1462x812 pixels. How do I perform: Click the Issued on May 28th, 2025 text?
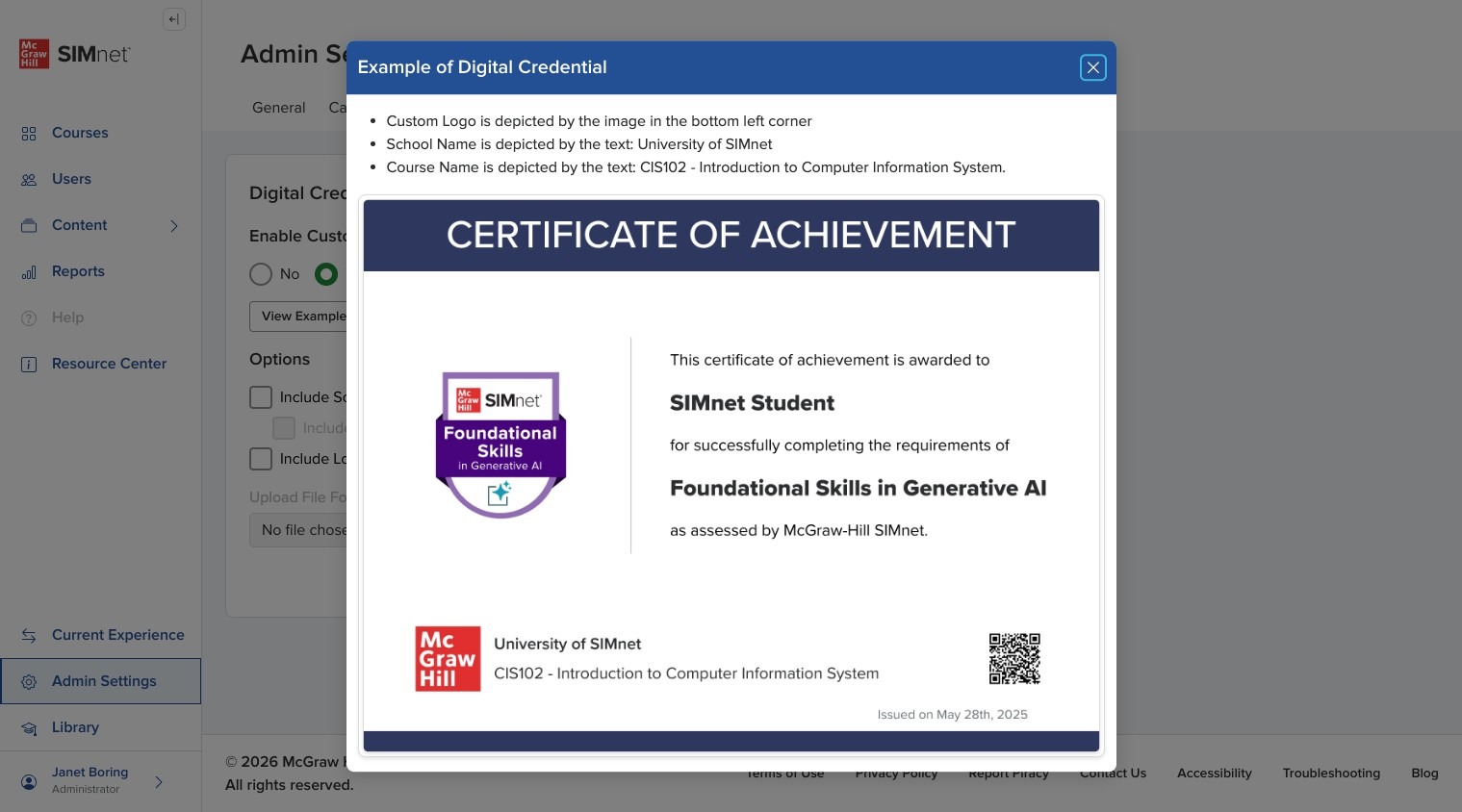coord(952,715)
